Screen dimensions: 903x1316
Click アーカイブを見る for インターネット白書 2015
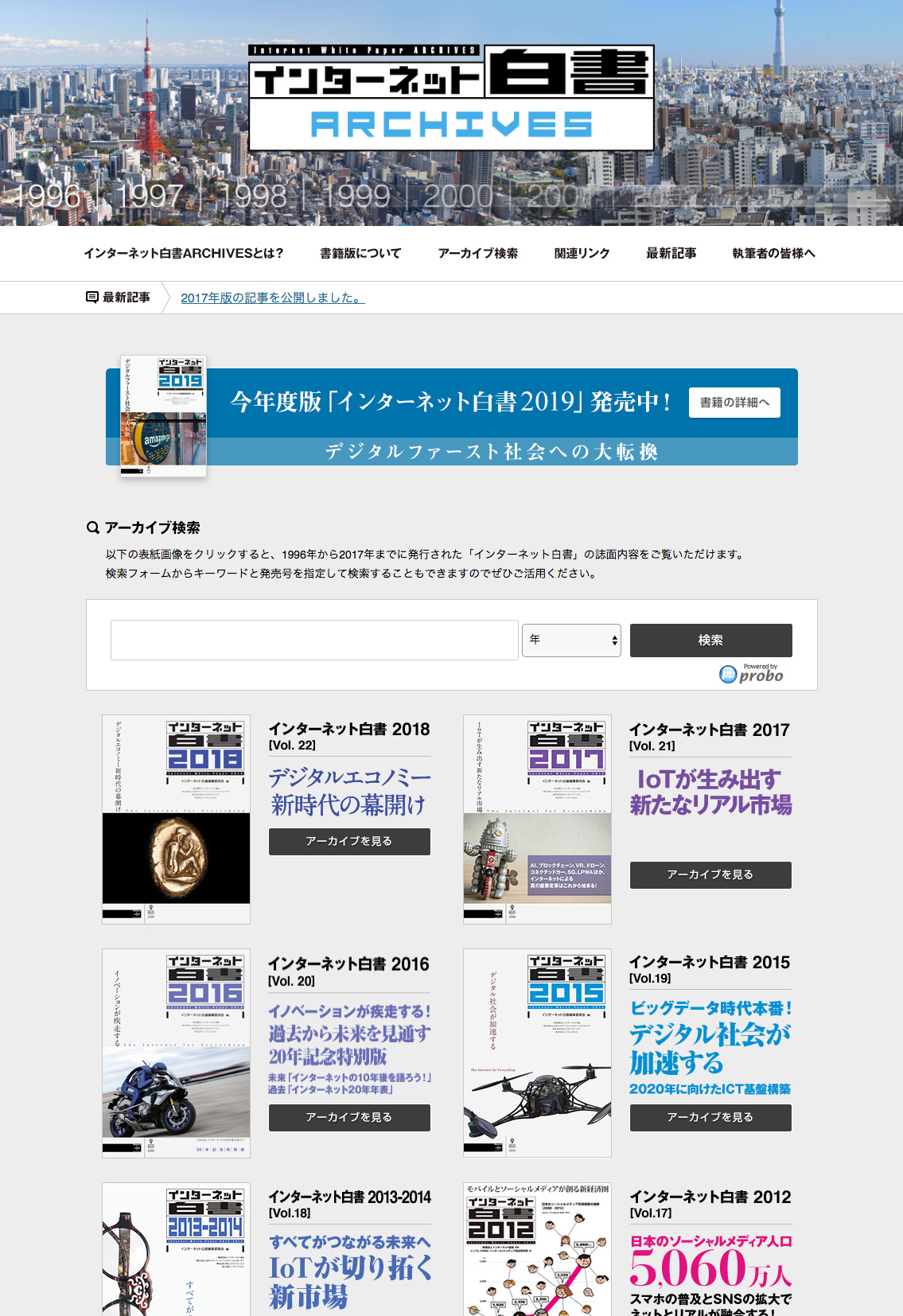point(710,1118)
